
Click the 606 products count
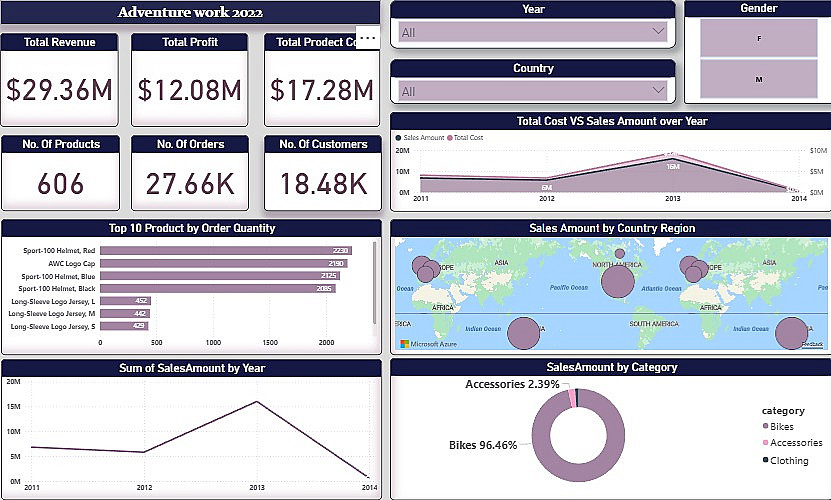click(60, 184)
